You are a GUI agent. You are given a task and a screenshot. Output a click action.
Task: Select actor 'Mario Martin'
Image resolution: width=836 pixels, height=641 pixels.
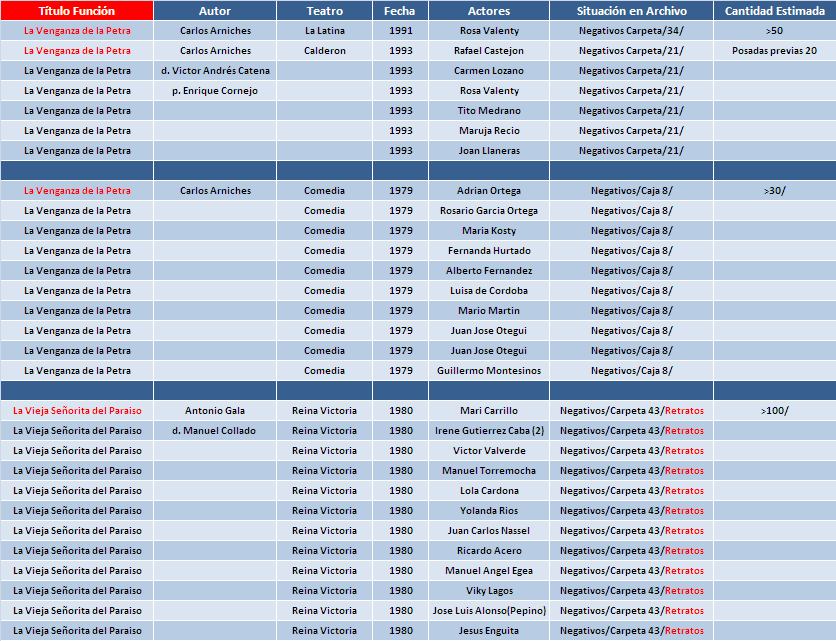click(489, 311)
